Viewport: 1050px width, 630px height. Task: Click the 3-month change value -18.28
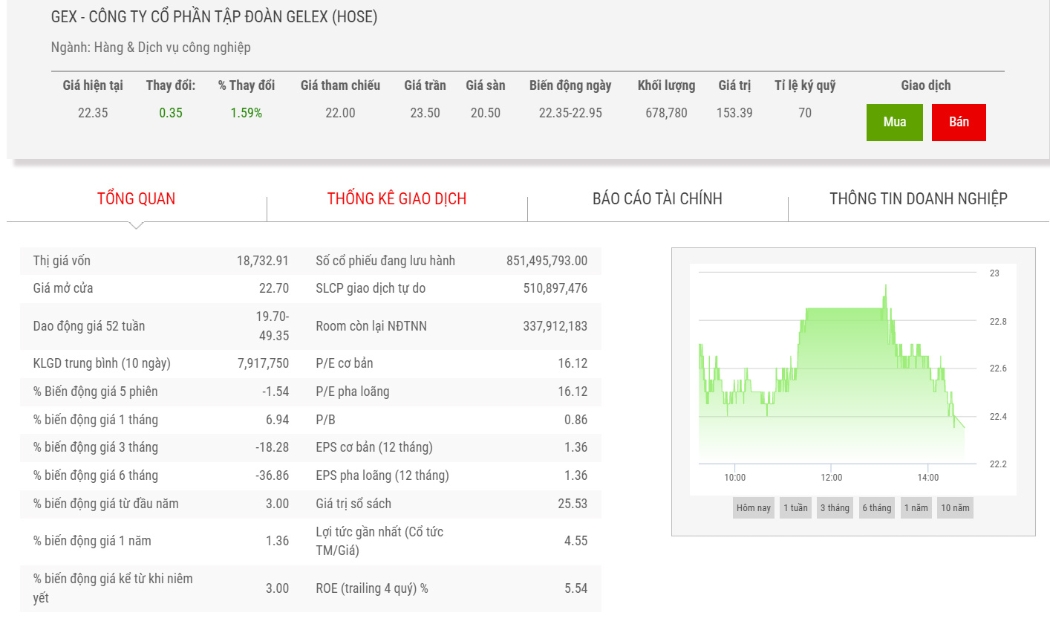(x=272, y=447)
